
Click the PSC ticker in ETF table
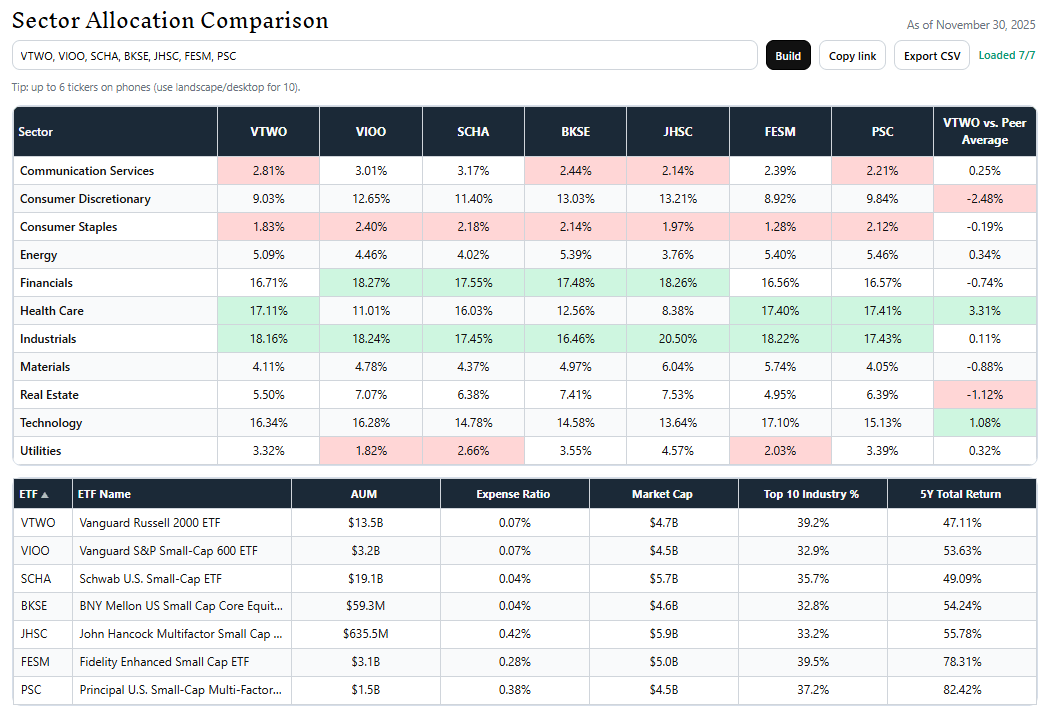32,689
